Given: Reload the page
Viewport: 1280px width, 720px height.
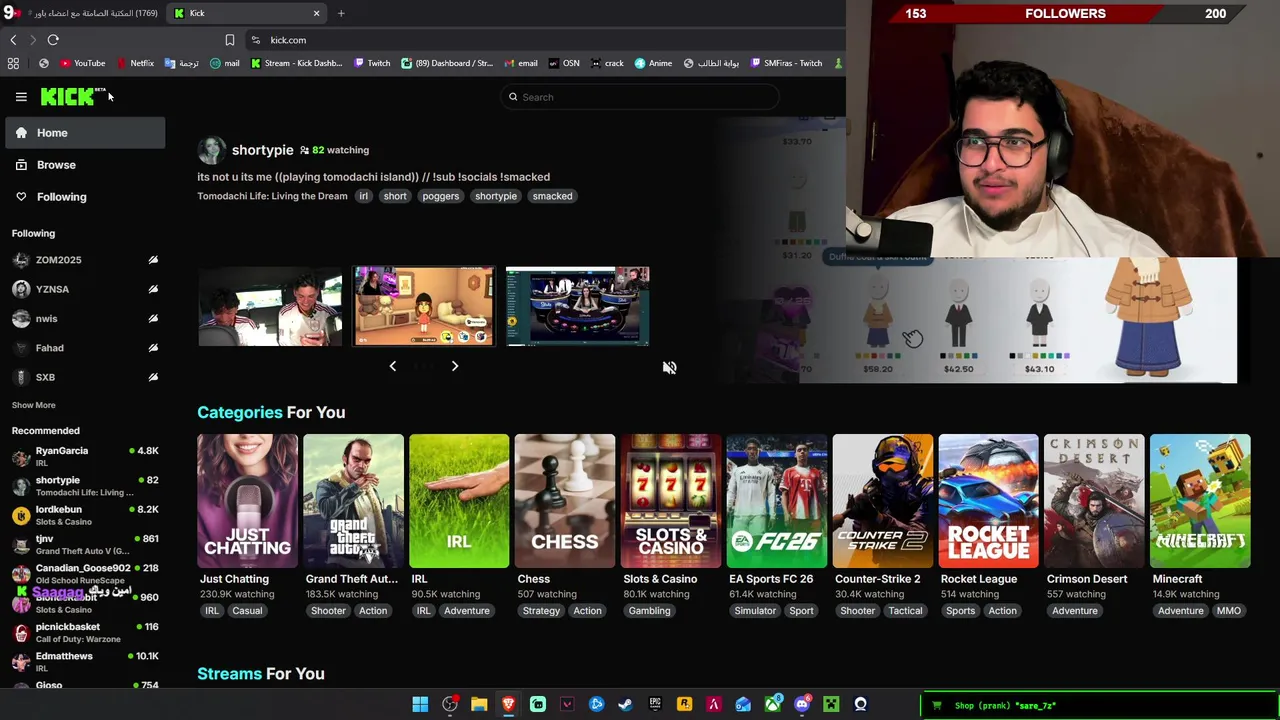Looking at the screenshot, I should click(x=53, y=40).
